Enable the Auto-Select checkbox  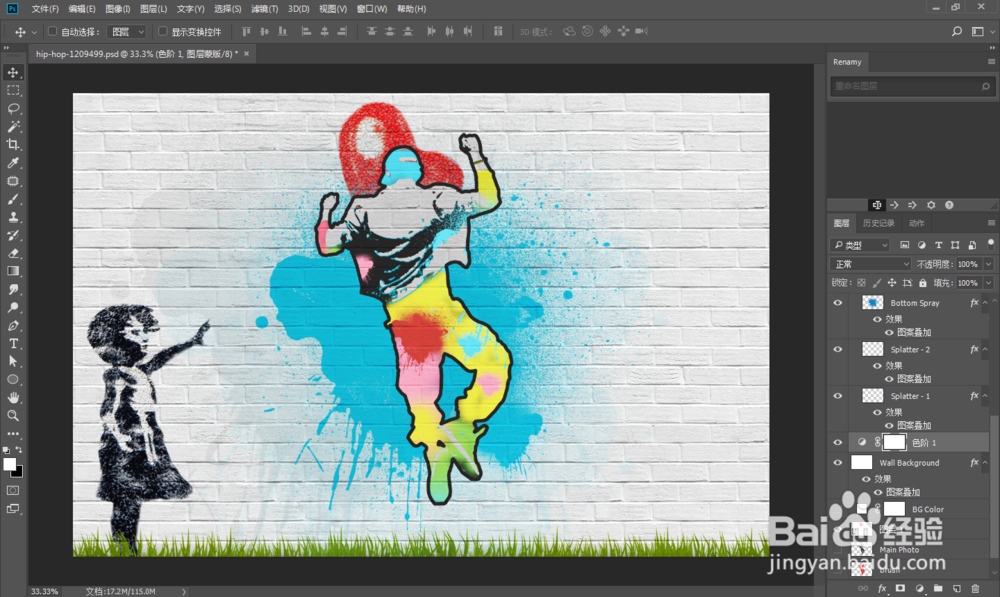pyautogui.click(x=53, y=31)
